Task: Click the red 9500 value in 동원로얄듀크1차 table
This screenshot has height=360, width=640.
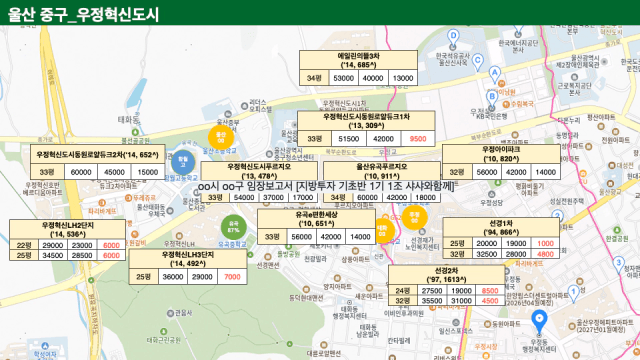Action: point(418,139)
